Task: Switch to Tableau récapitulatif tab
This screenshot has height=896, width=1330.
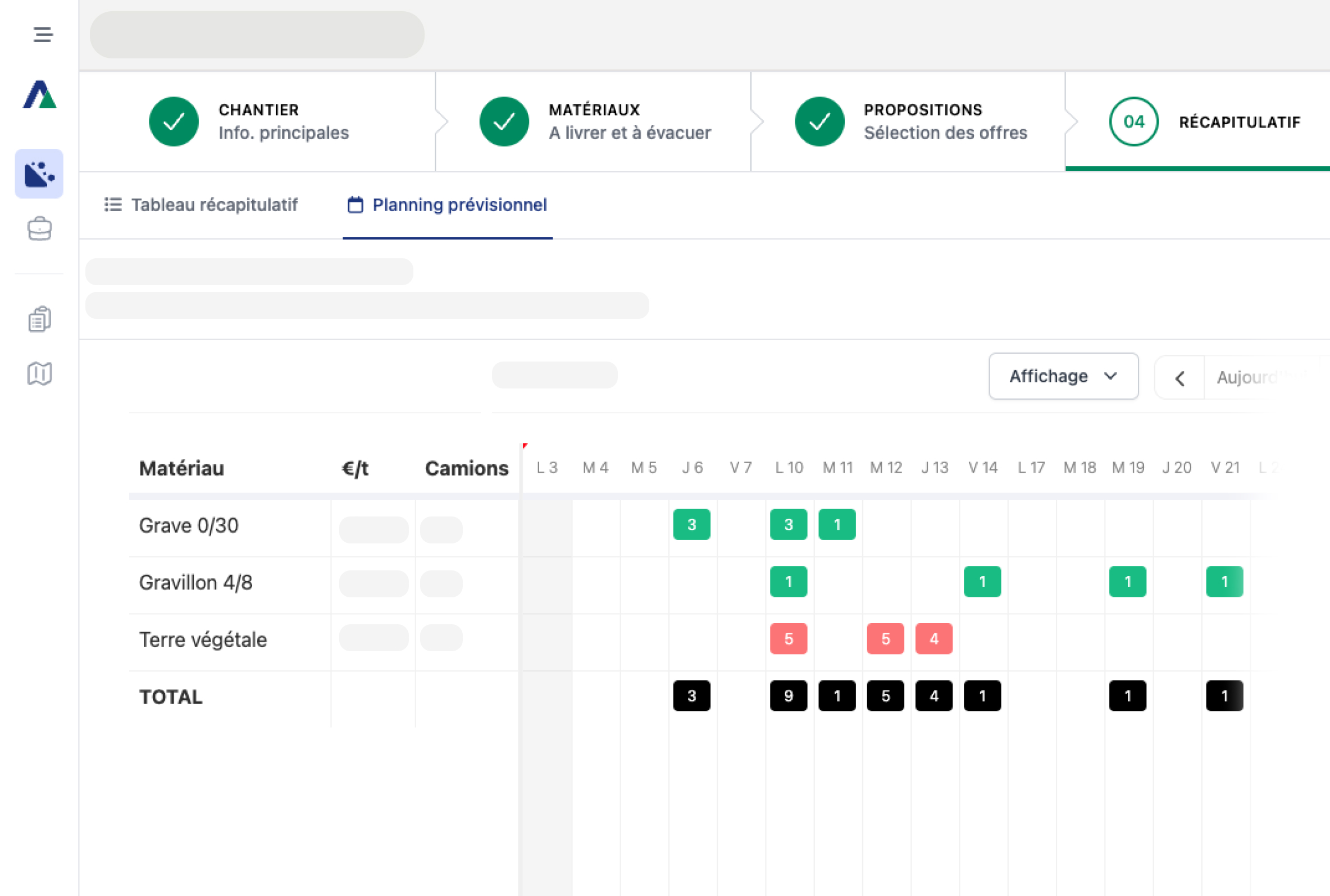Action: [x=201, y=204]
